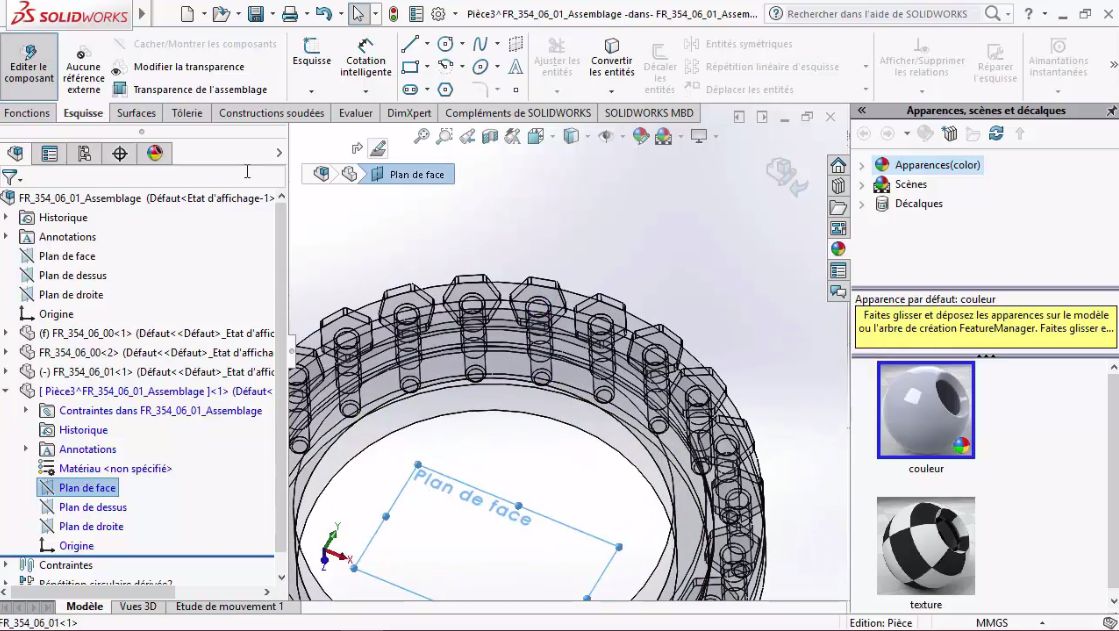Open Constructions soudées tab
Image resolution: width=1119 pixels, height=631 pixels.
tap(271, 113)
